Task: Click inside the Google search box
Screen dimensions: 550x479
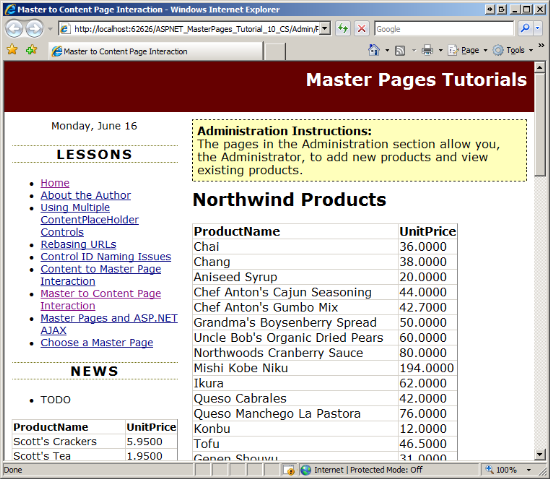Action: [444, 29]
